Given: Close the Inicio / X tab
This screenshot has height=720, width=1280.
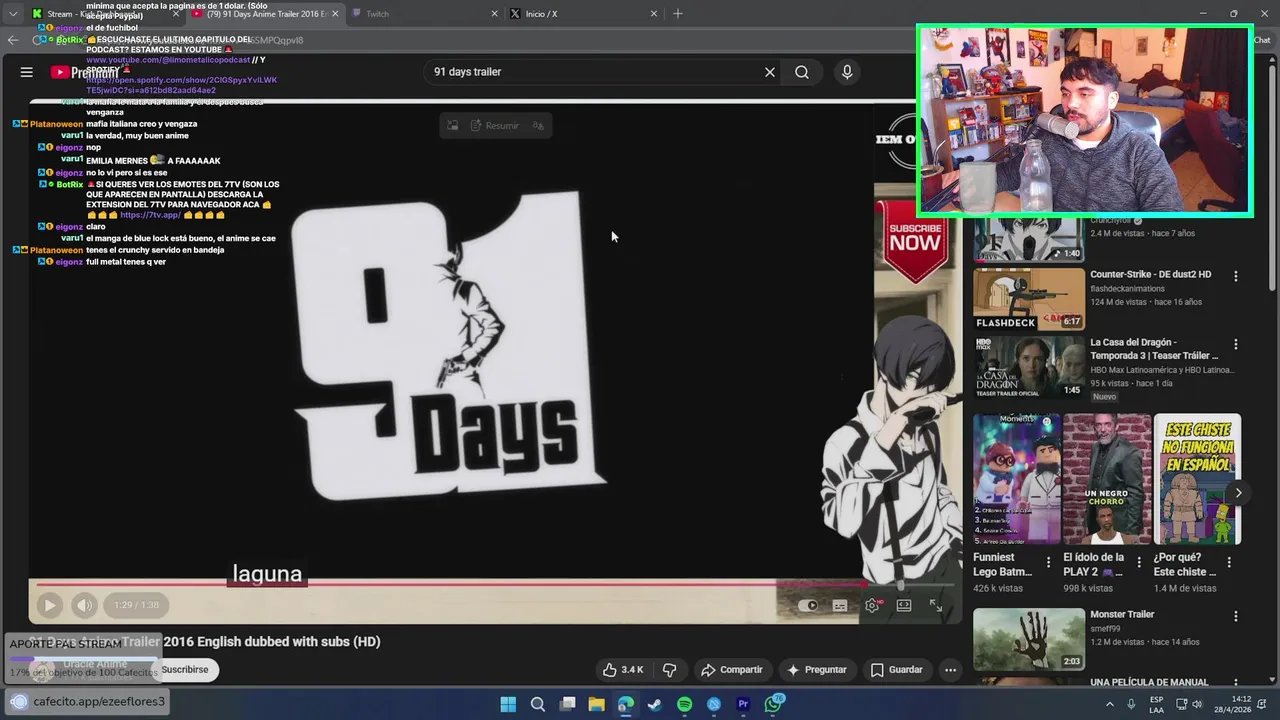Looking at the screenshot, I should point(654,14).
